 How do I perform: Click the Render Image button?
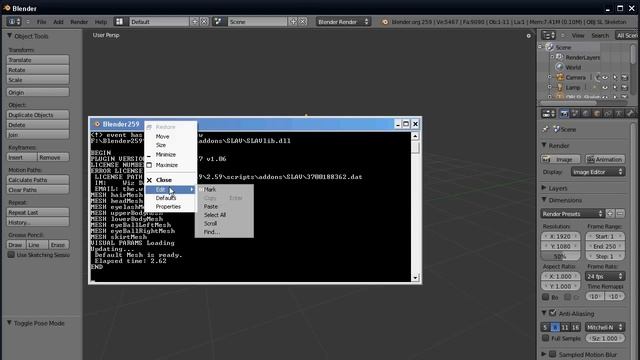click(x=561, y=160)
